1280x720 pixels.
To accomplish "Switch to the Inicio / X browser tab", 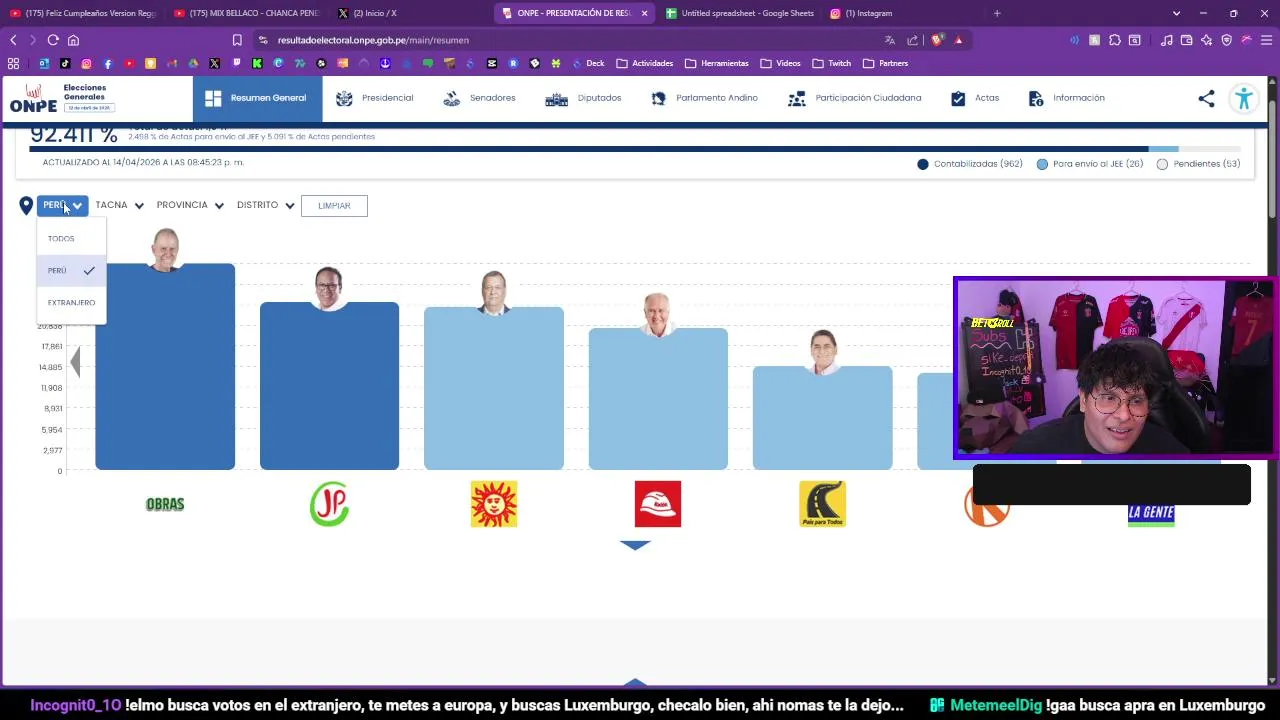I will [x=374, y=13].
